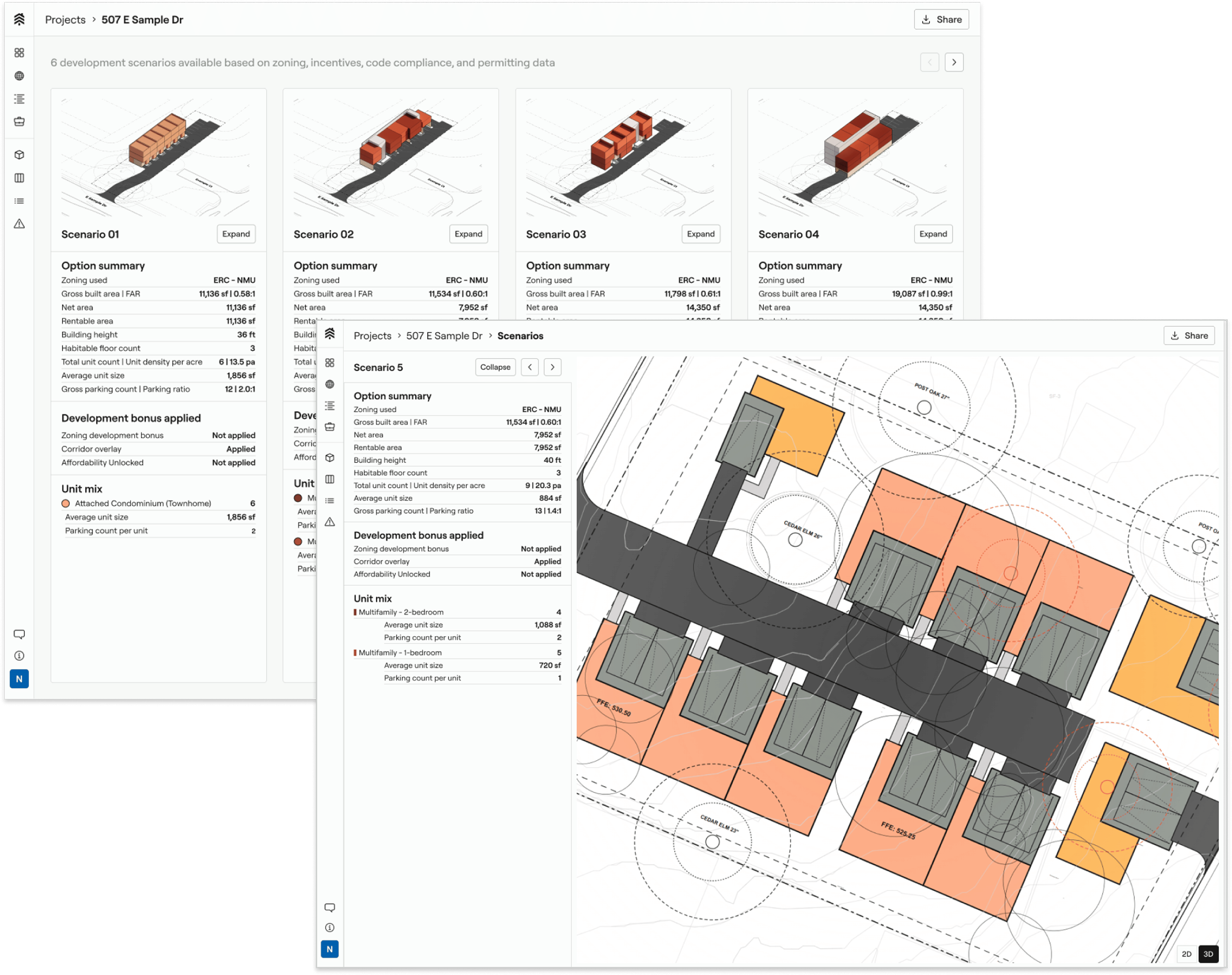Click "FFE: 525.25" label on site plan

(898, 831)
